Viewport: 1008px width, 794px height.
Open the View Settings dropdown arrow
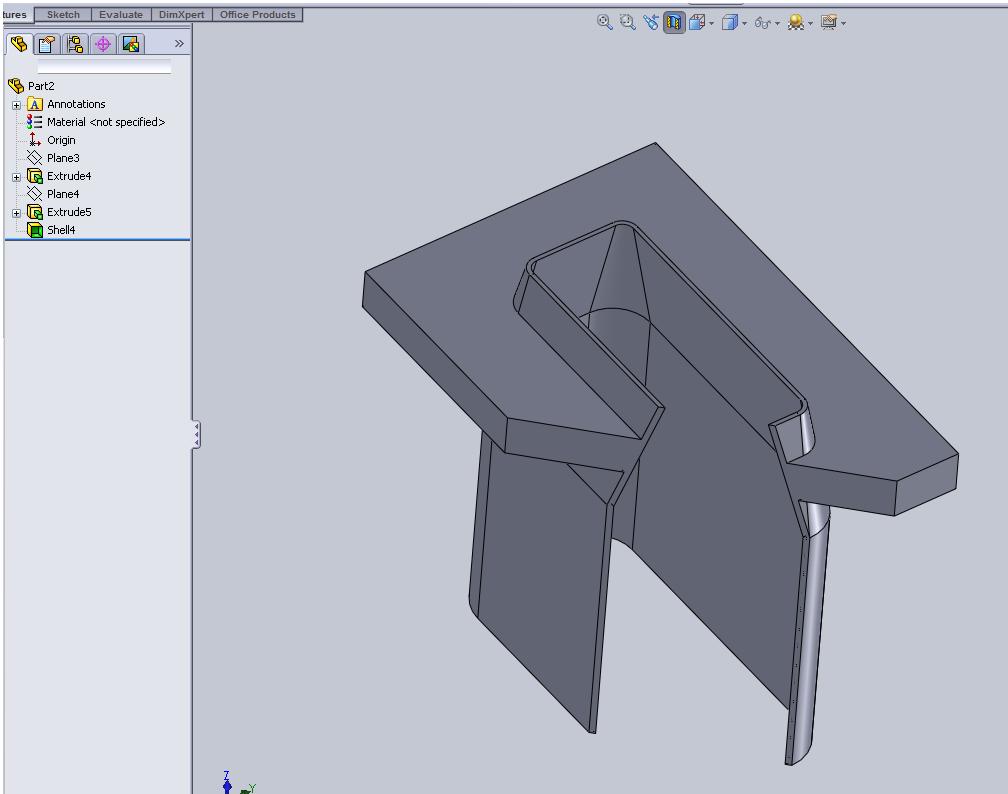(x=843, y=24)
